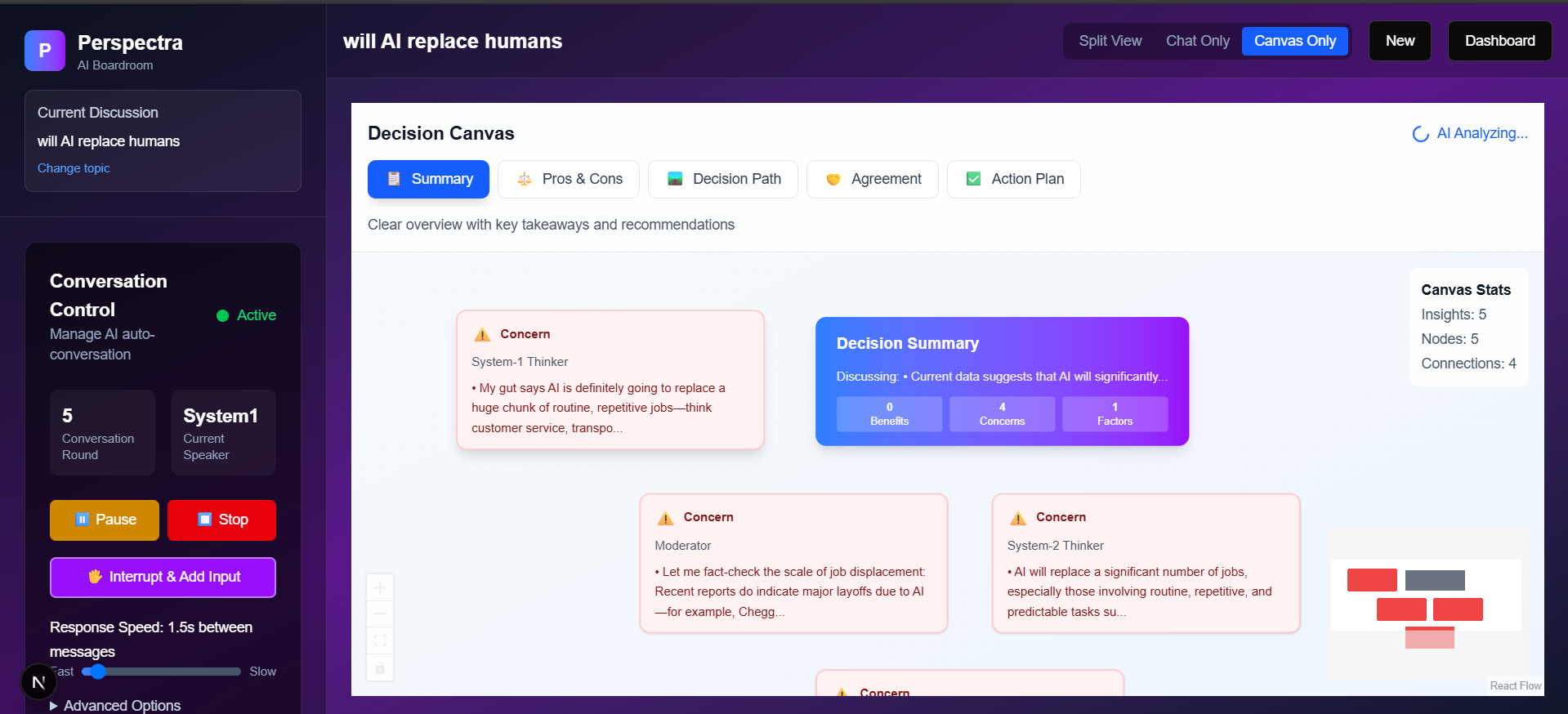This screenshot has width=1568, height=714.
Task: Click the 'Nodes: 5' canvas stat
Action: point(1450,339)
